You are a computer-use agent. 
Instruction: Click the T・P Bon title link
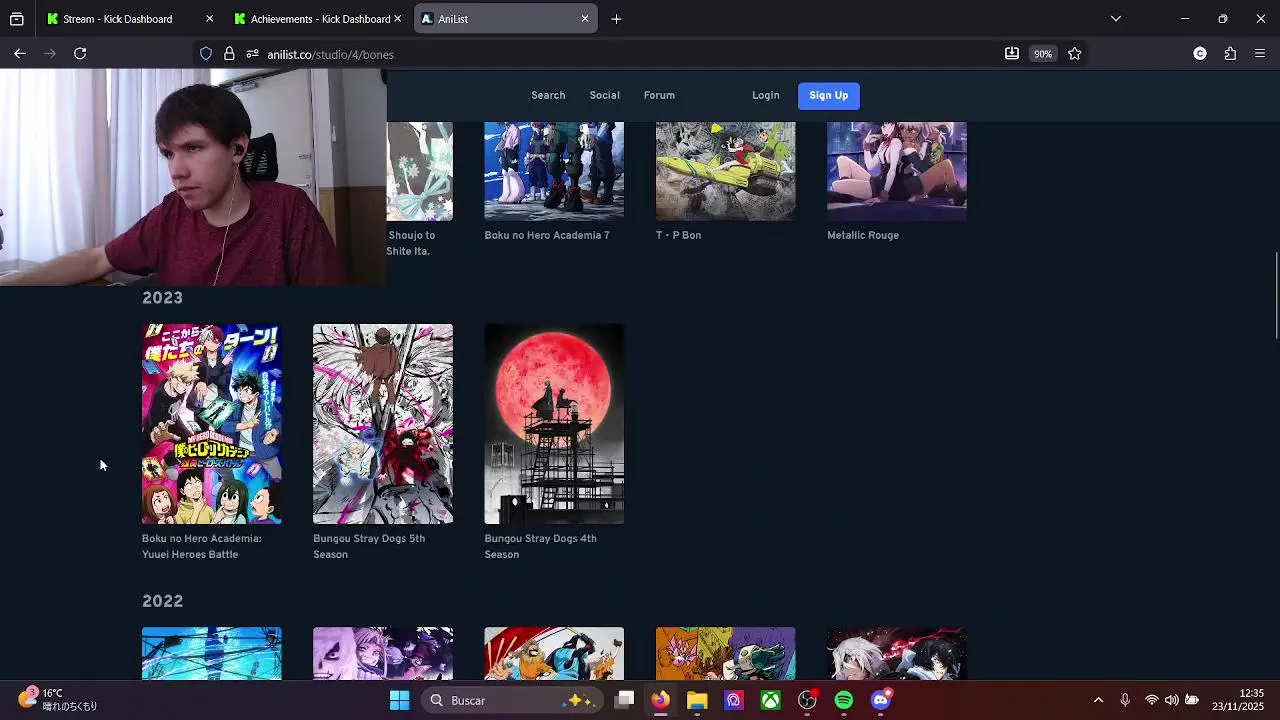coord(679,235)
